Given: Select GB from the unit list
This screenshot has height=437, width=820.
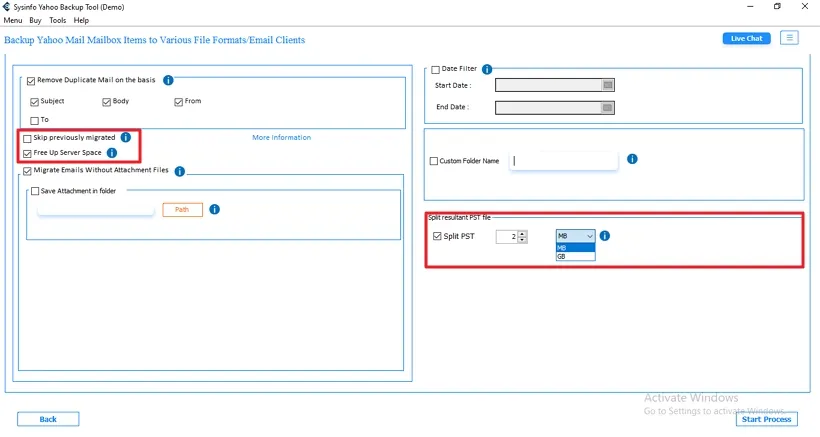Looking at the screenshot, I should (575, 256).
